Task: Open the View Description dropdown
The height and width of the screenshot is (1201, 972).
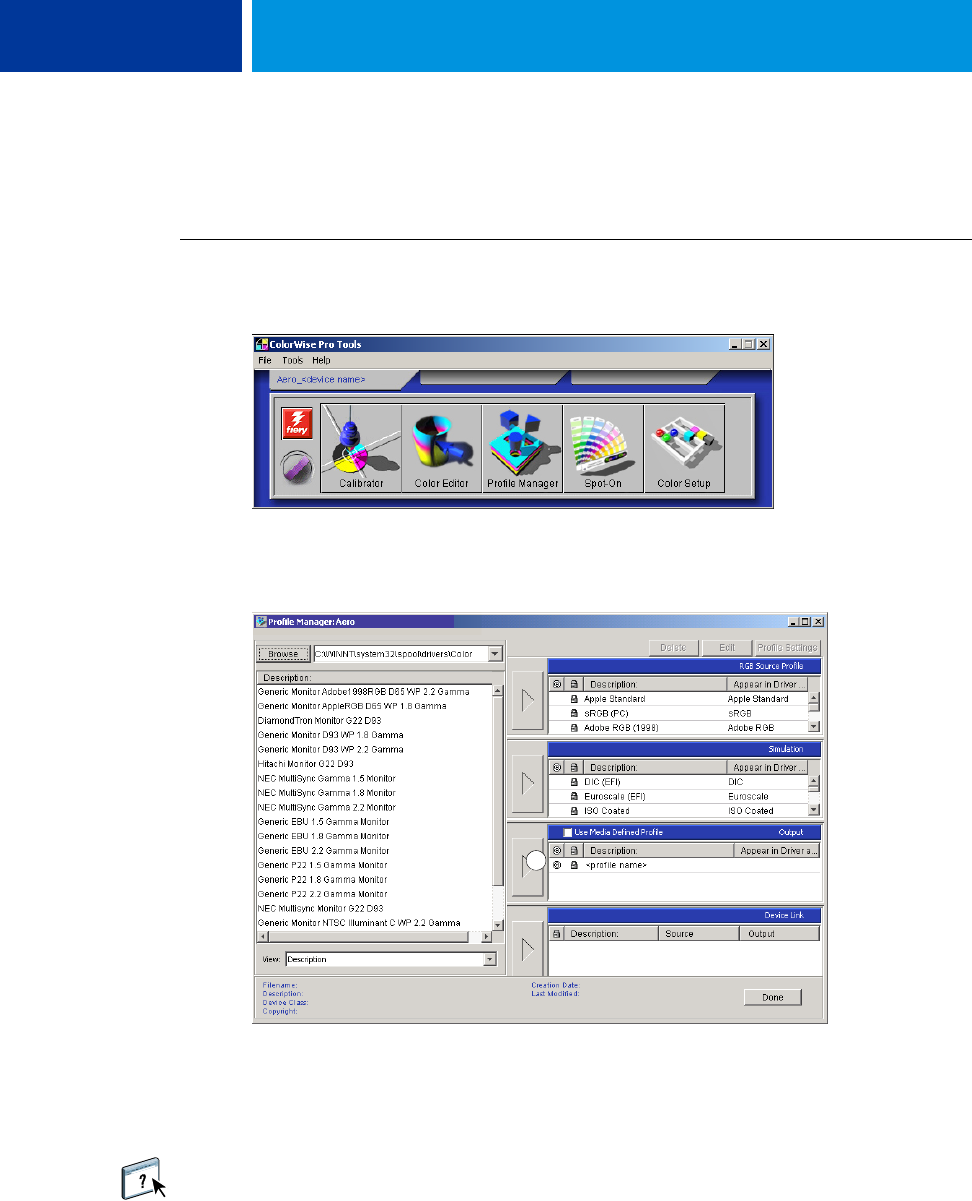Action: coord(490,959)
